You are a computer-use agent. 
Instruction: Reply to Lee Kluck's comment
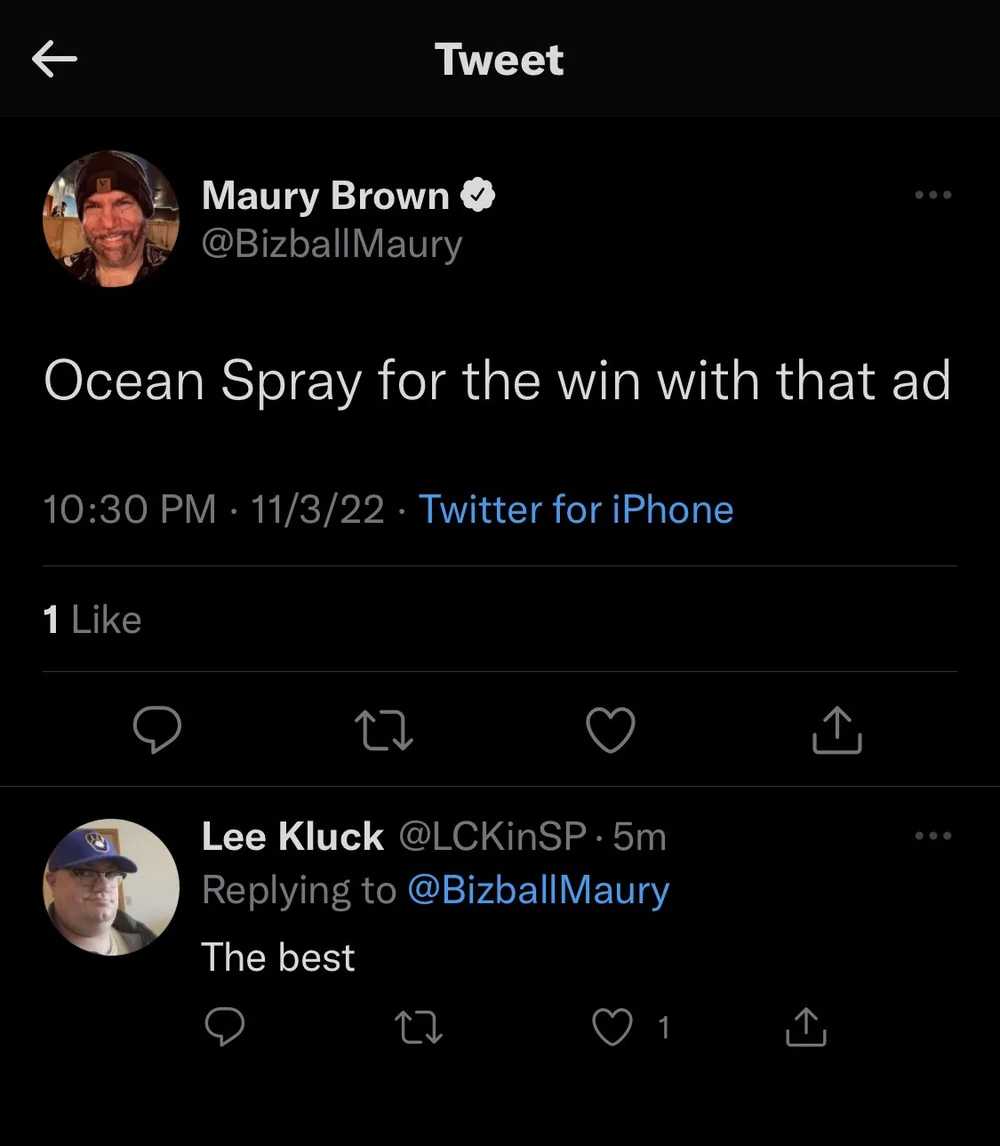[224, 1027]
